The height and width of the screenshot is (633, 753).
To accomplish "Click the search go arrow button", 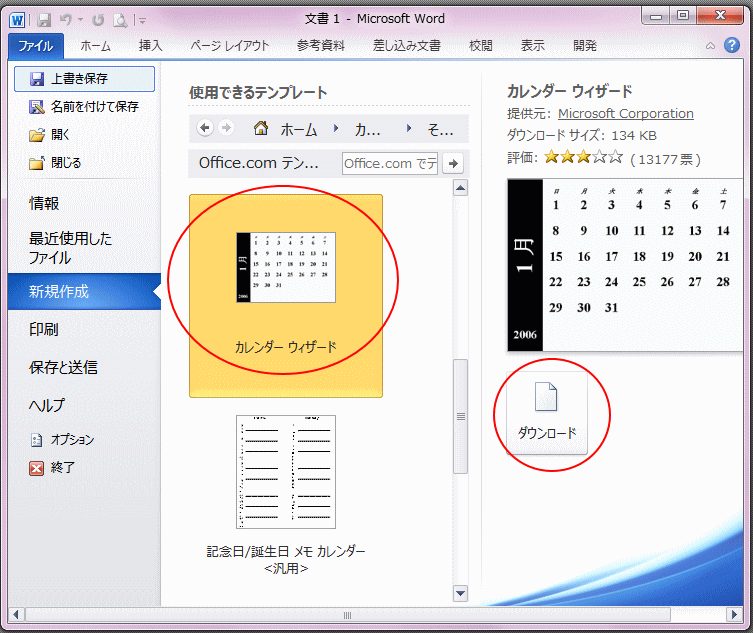I will (x=453, y=163).
